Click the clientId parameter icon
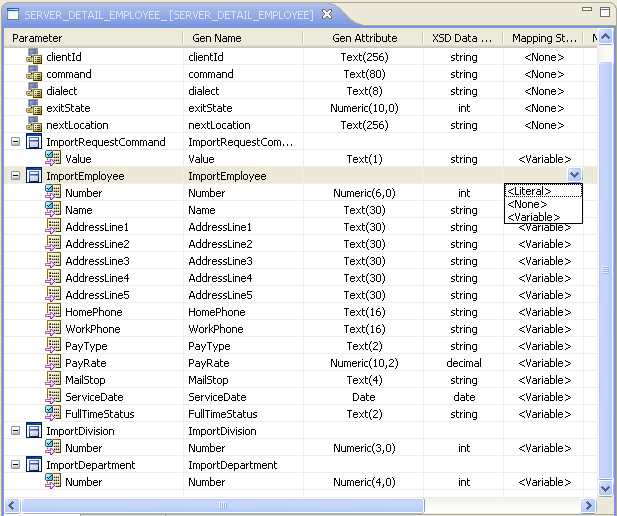The image size is (617, 516). [34, 57]
